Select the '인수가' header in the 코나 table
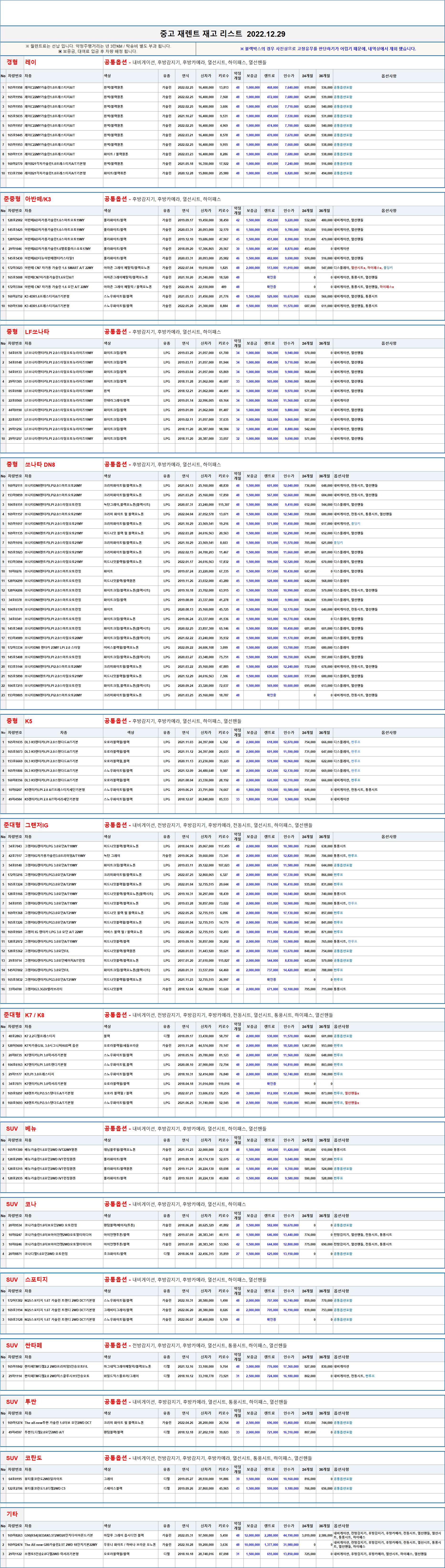The image size is (445, 1568). coord(289,1216)
